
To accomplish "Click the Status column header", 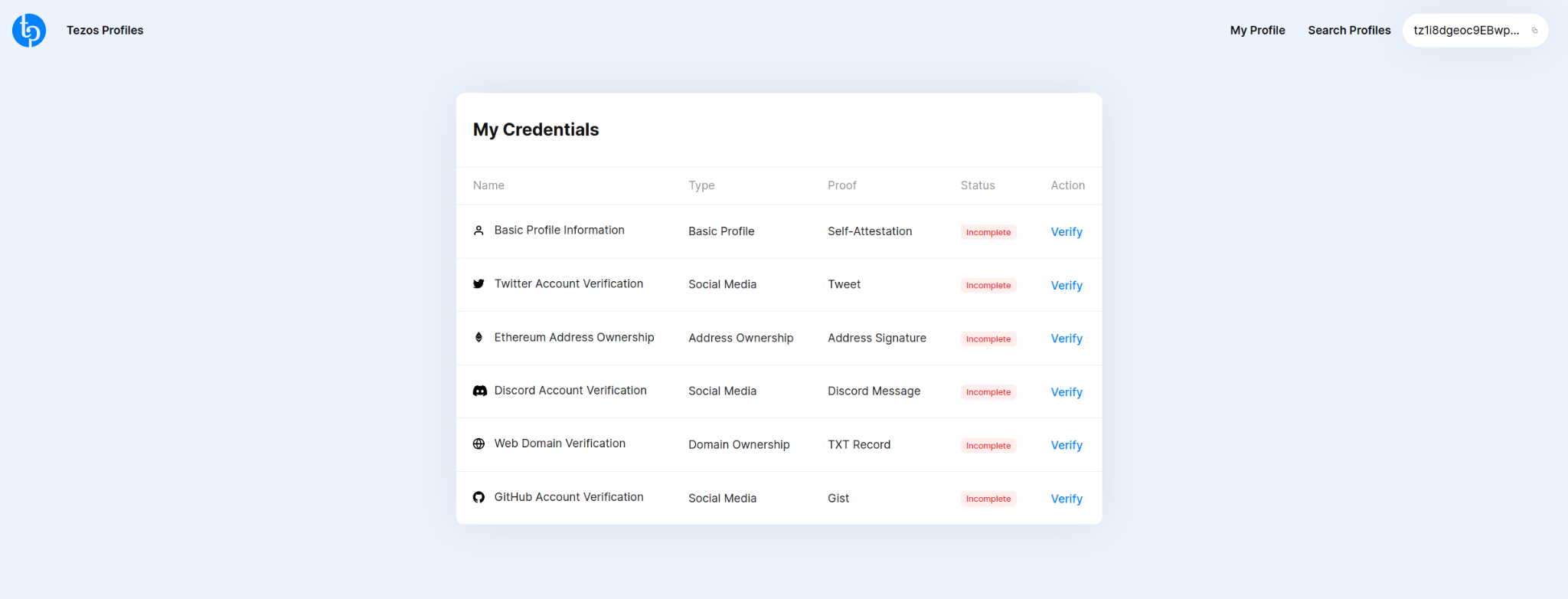I will tap(978, 185).
